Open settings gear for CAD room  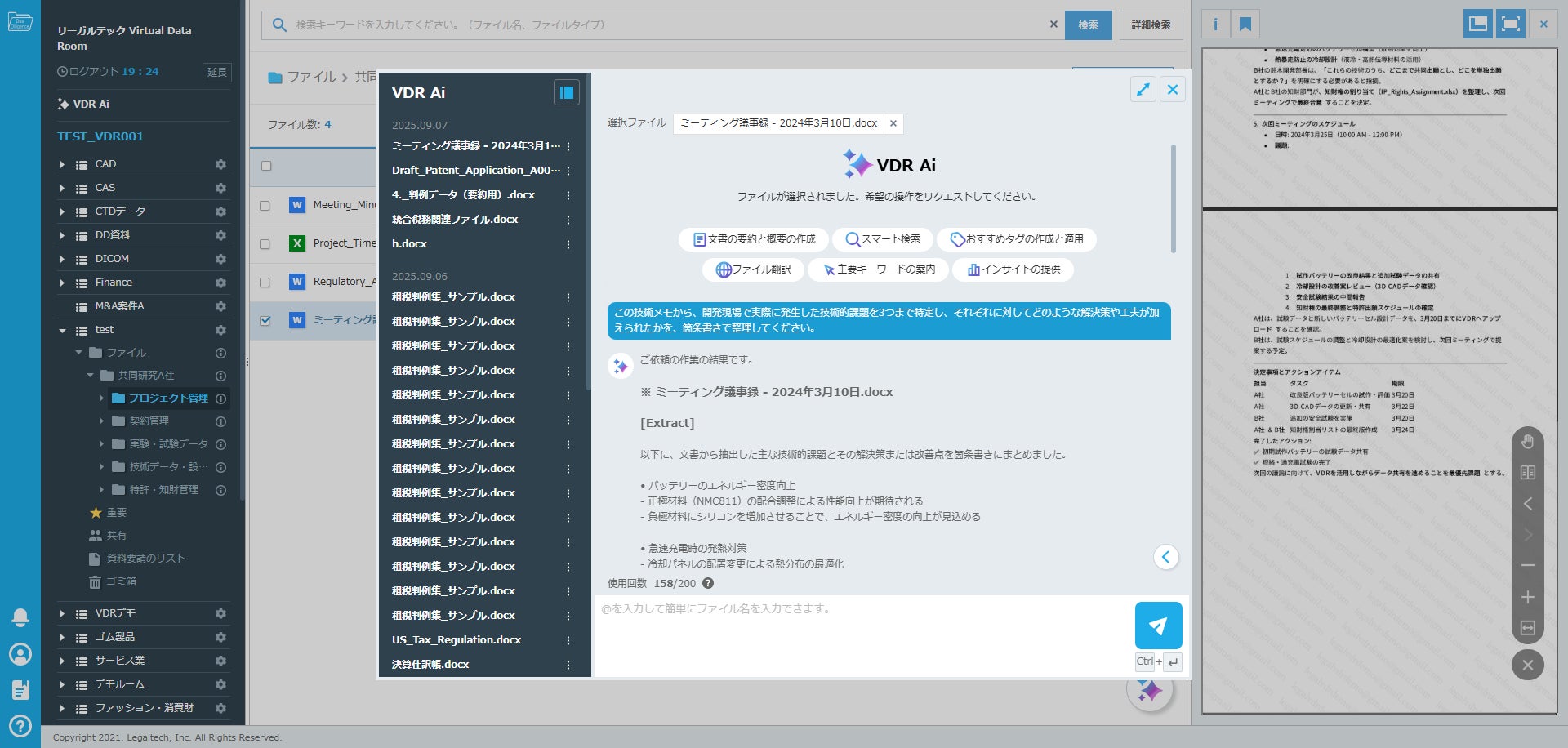[220, 164]
